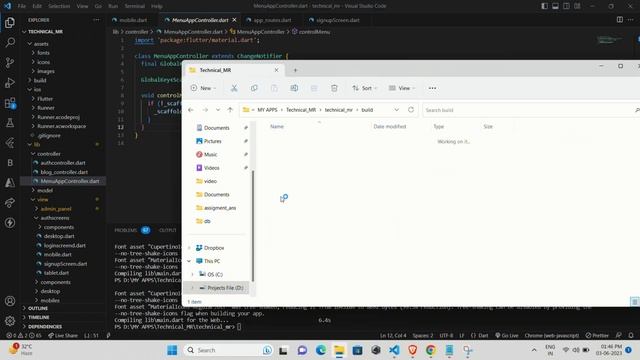This screenshot has height=360, width=640.
Task: Expand the OUTLINE section
Action: [x=38, y=308]
